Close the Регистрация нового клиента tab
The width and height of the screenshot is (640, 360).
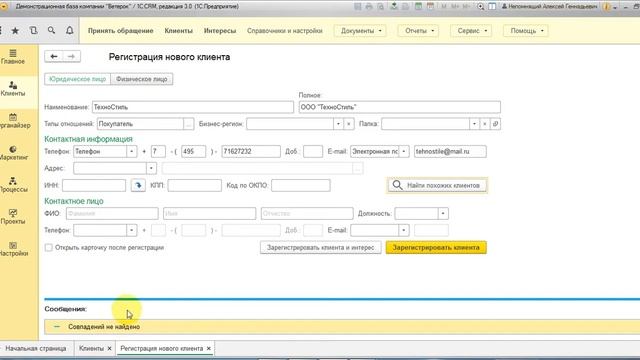tap(209, 349)
